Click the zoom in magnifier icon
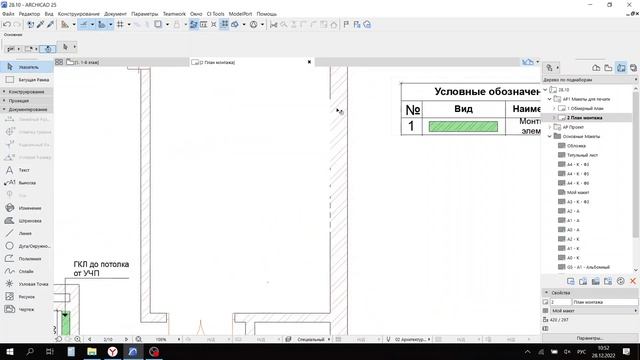This screenshot has height=360, width=640. (x=77, y=339)
